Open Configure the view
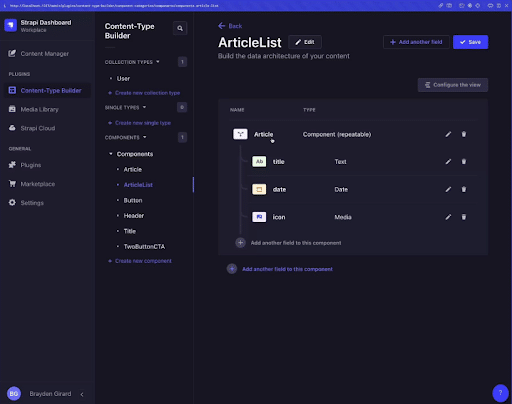Image resolution: width=512 pixels, height=404 pixels. click(453, 85)
